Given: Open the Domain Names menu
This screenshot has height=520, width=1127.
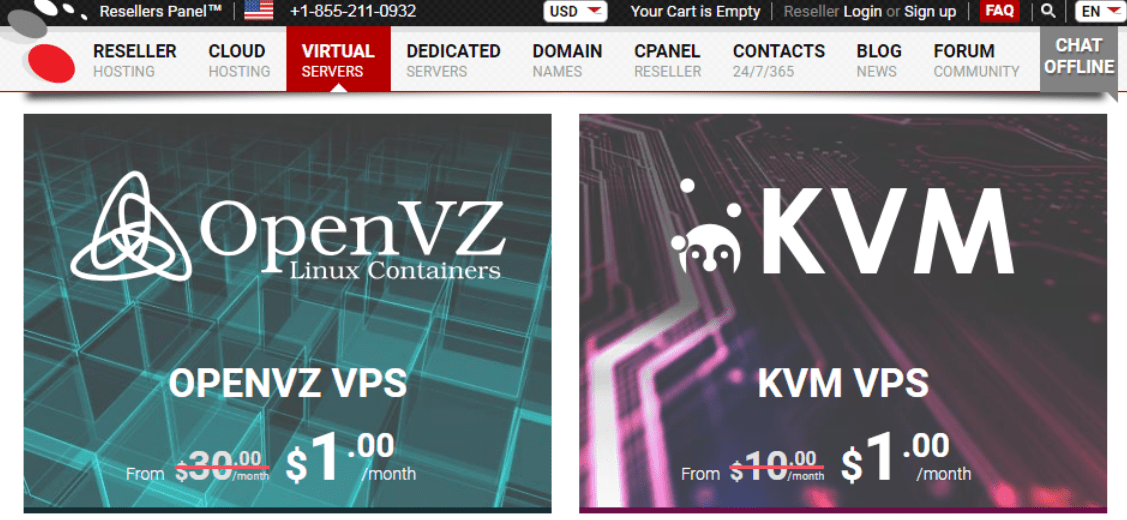Looking at the screenshot, I should point(567,60).
